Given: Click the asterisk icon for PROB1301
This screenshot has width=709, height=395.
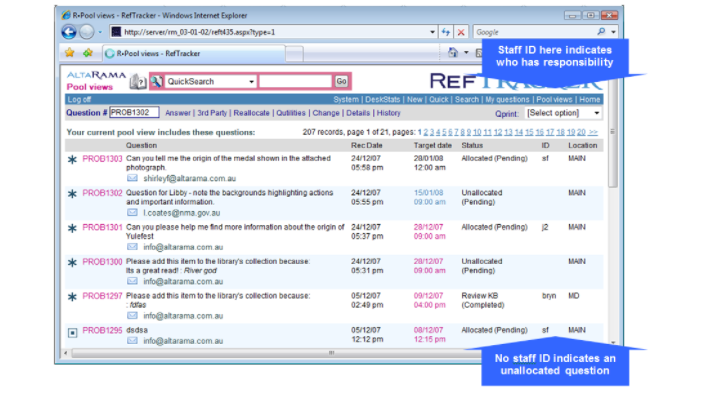Looking at the screenshot, I should [x=72, y=228].
